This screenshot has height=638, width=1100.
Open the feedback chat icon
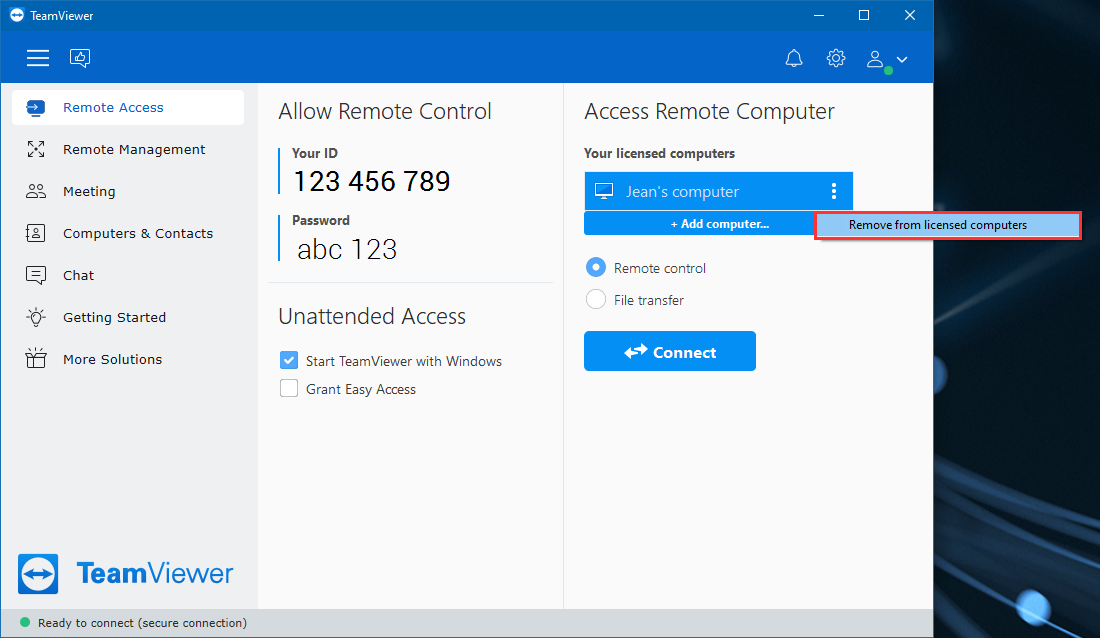pos(80,58)
